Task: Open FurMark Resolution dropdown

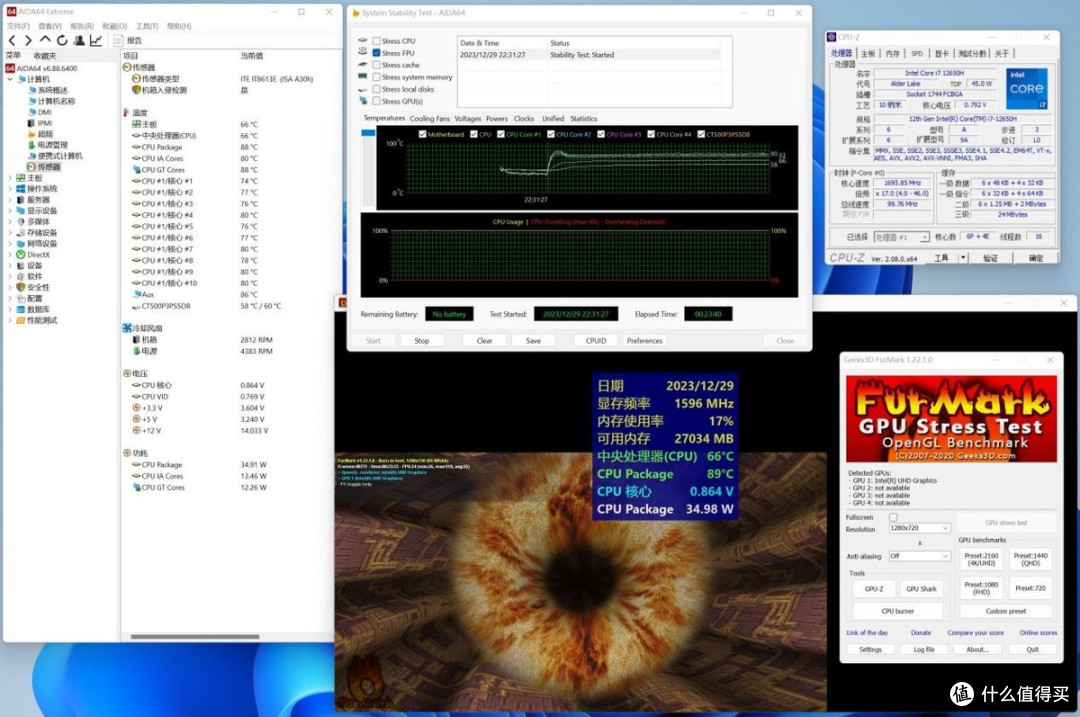Action: 919,528
